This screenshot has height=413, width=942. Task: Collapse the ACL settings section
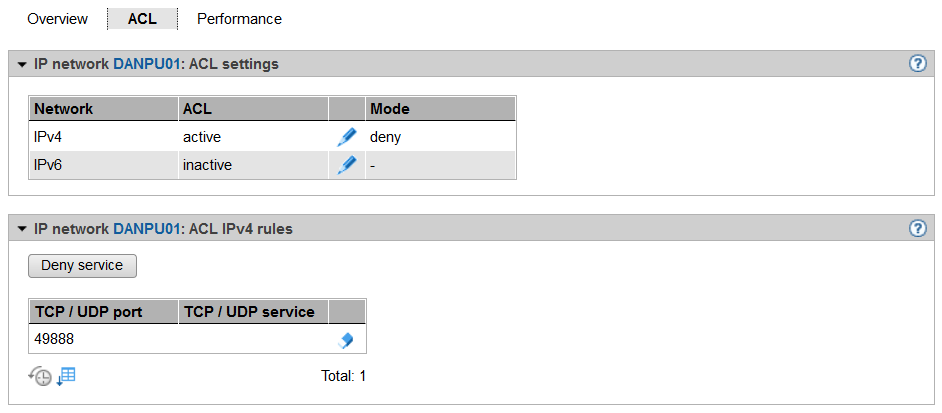click(22, 64)
